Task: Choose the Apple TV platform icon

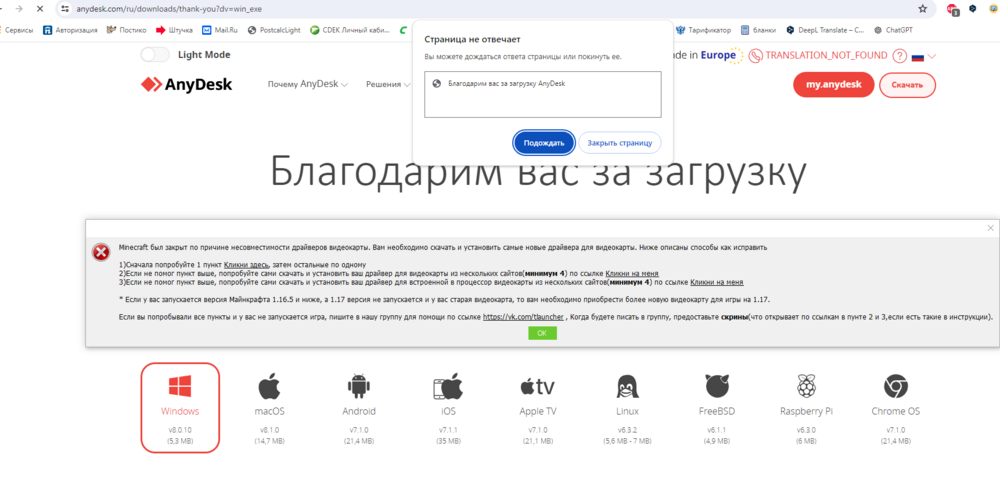Action: pos(538,386)
